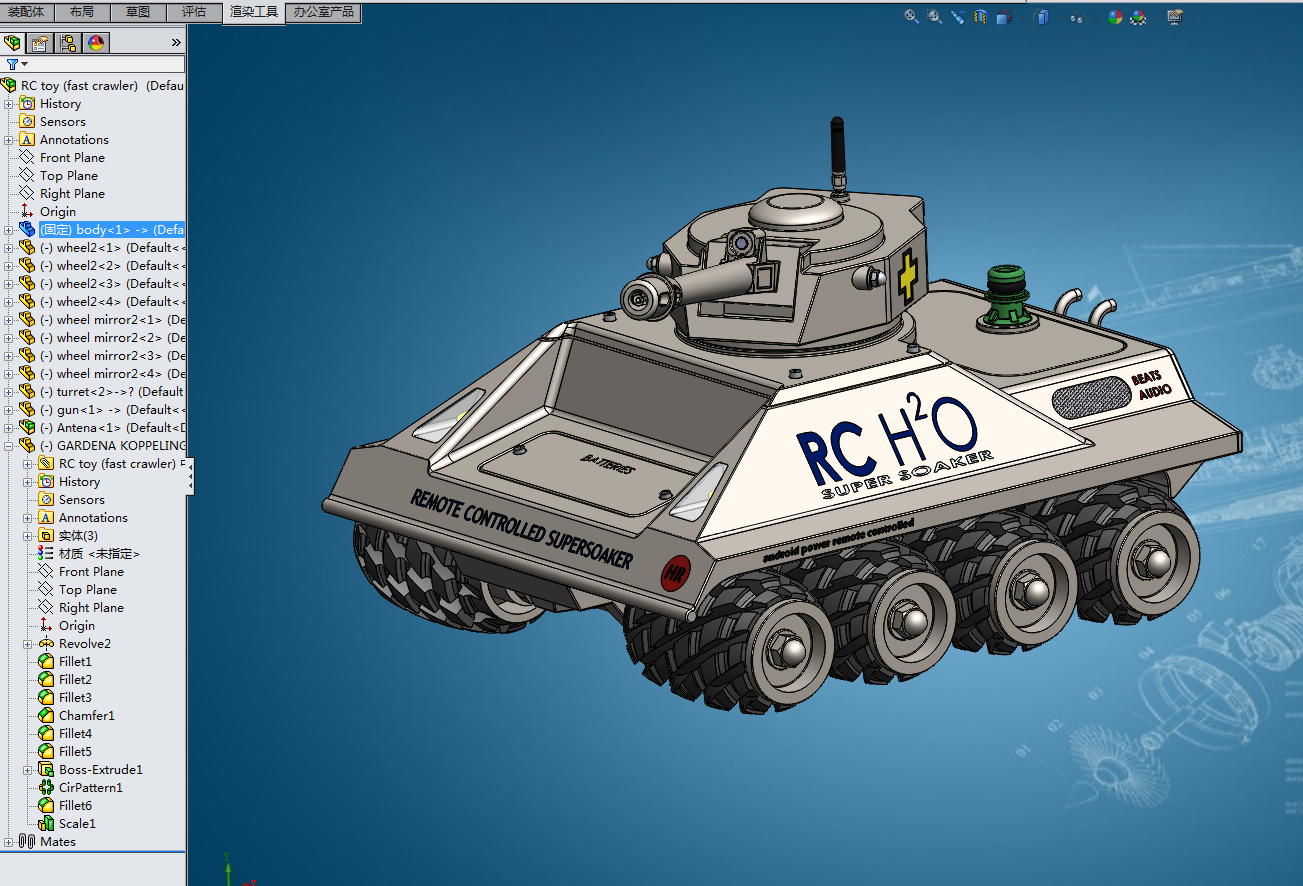1303x886 pixels.
Task: Switch to the 布局 tab
Action: 82,12
